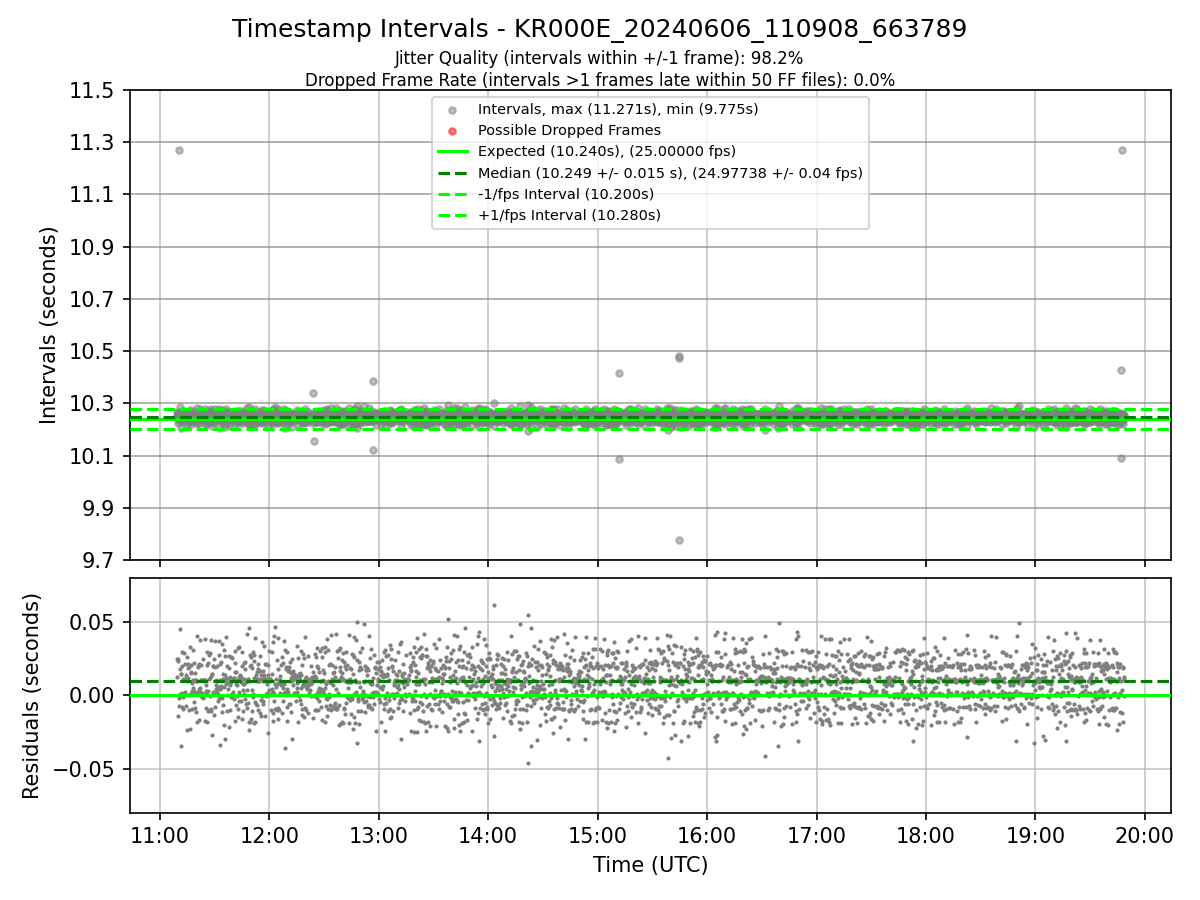Click the '15:00' time tick label
The image size is (1200, 900).
point(597,834)
